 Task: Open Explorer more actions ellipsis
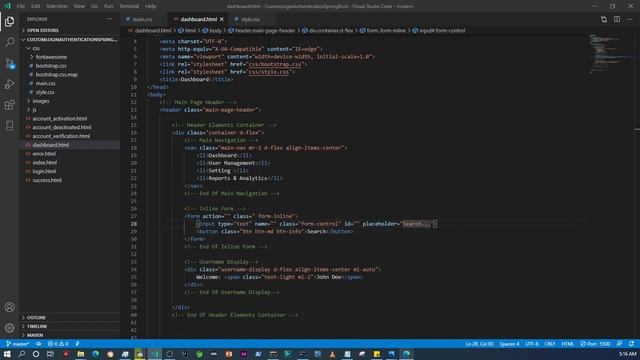pos(109,19)
